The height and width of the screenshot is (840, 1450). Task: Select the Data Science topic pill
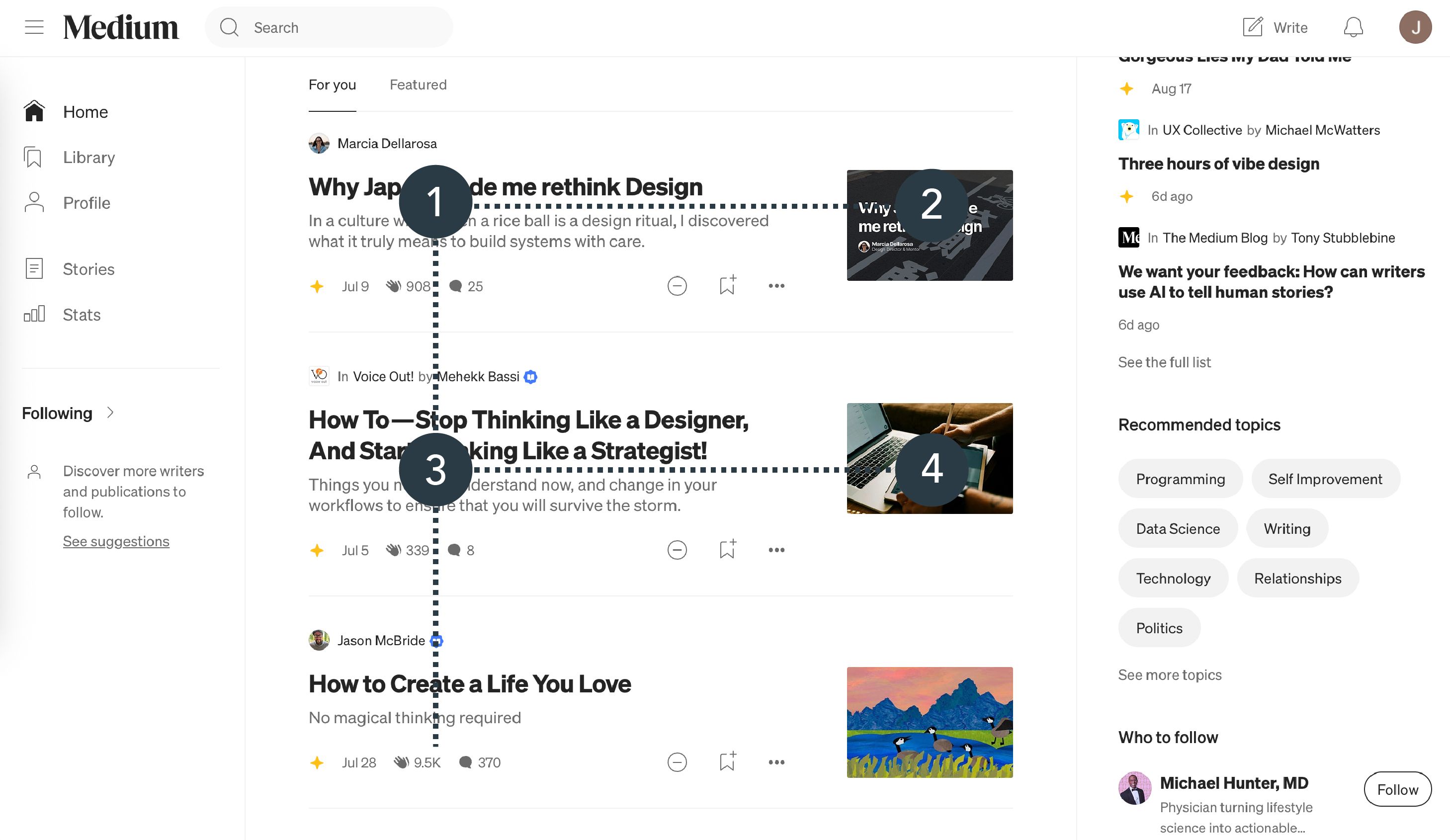[x=1177, y=528]
